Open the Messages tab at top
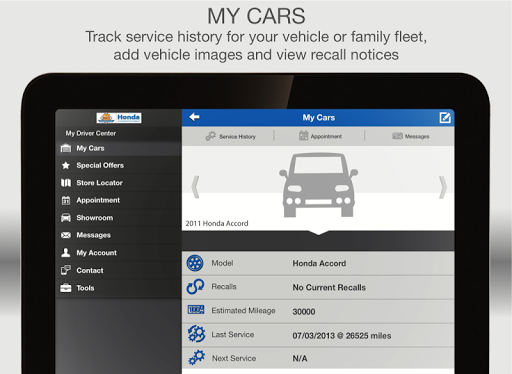The image size is (512, 374). [x=411, y=136]
